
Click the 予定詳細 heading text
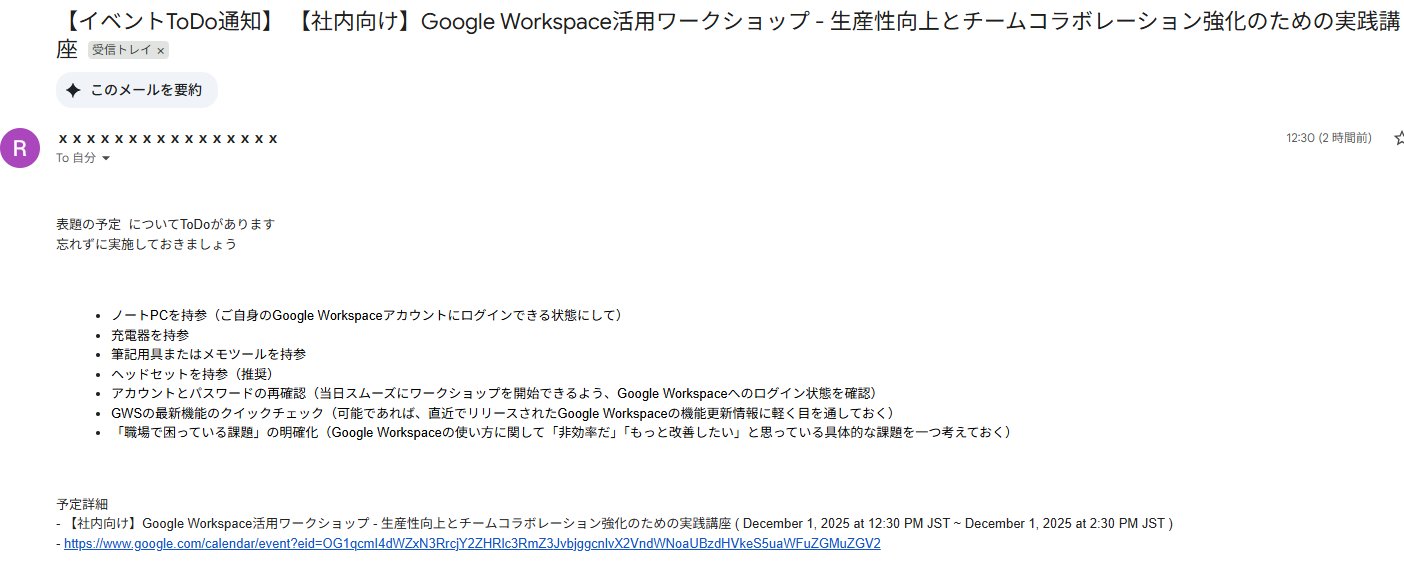(x=82, y=504)
